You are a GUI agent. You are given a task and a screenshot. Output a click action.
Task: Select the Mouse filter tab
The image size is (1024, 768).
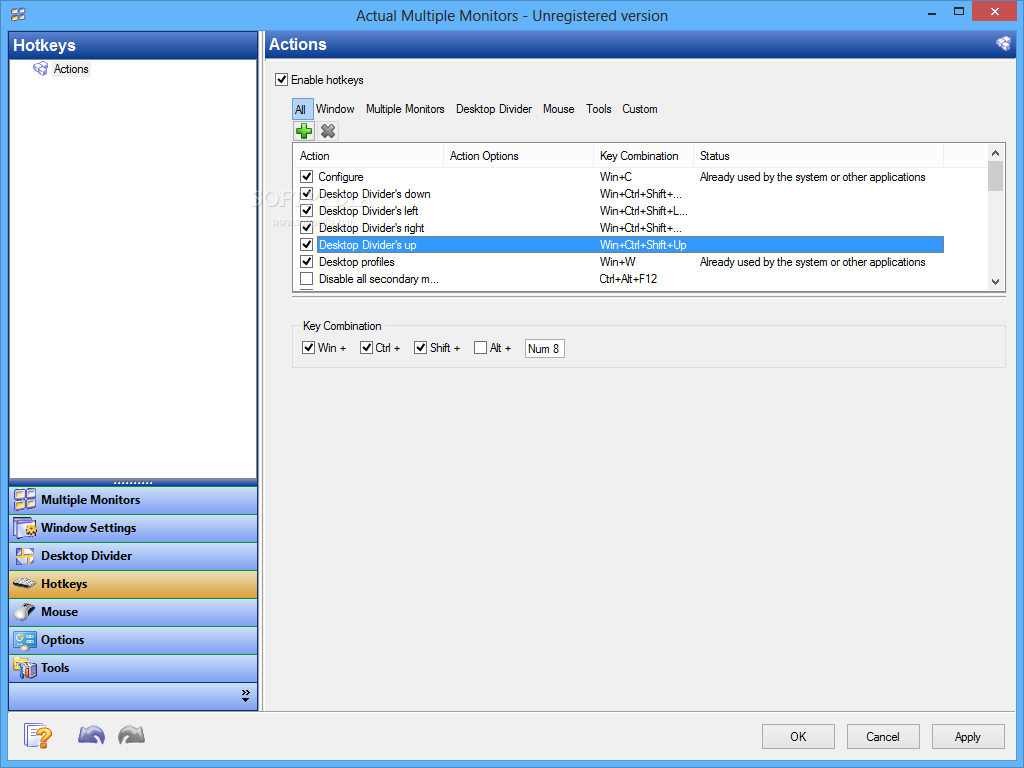tap(558, 109)
